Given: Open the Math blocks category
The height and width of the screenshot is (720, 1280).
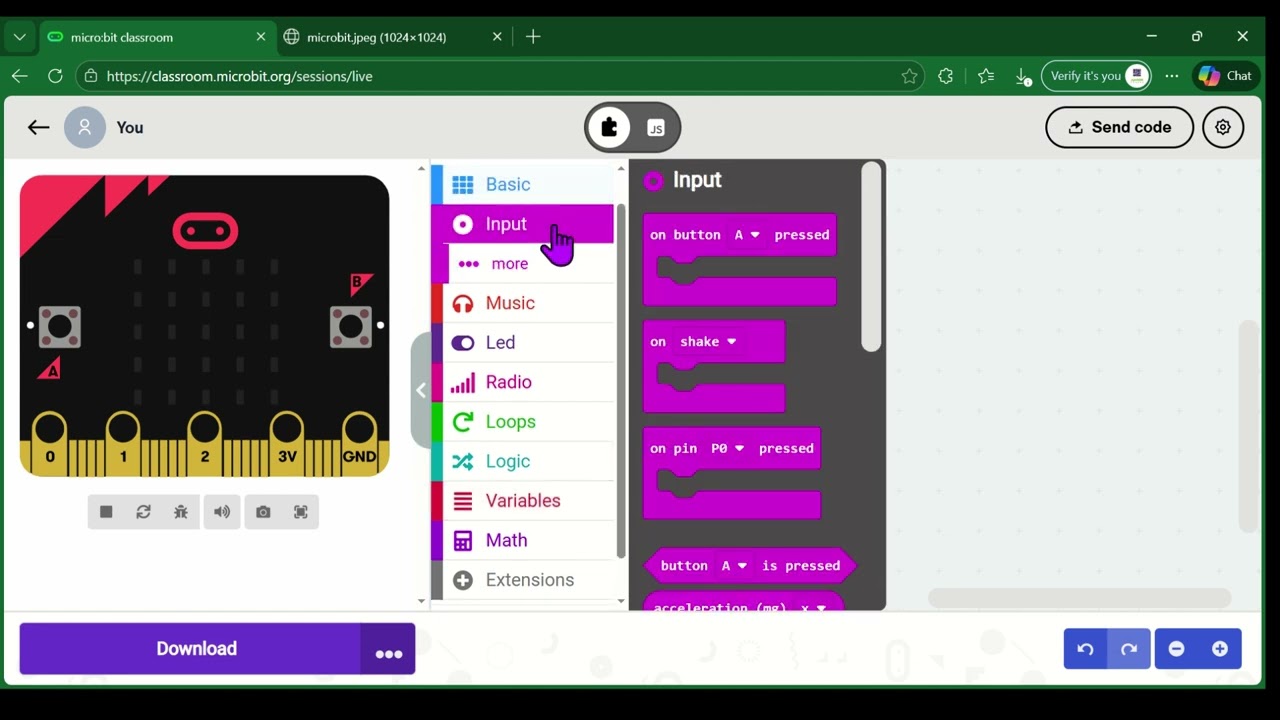Looking at the screenshot, I should tap(522, 540).
